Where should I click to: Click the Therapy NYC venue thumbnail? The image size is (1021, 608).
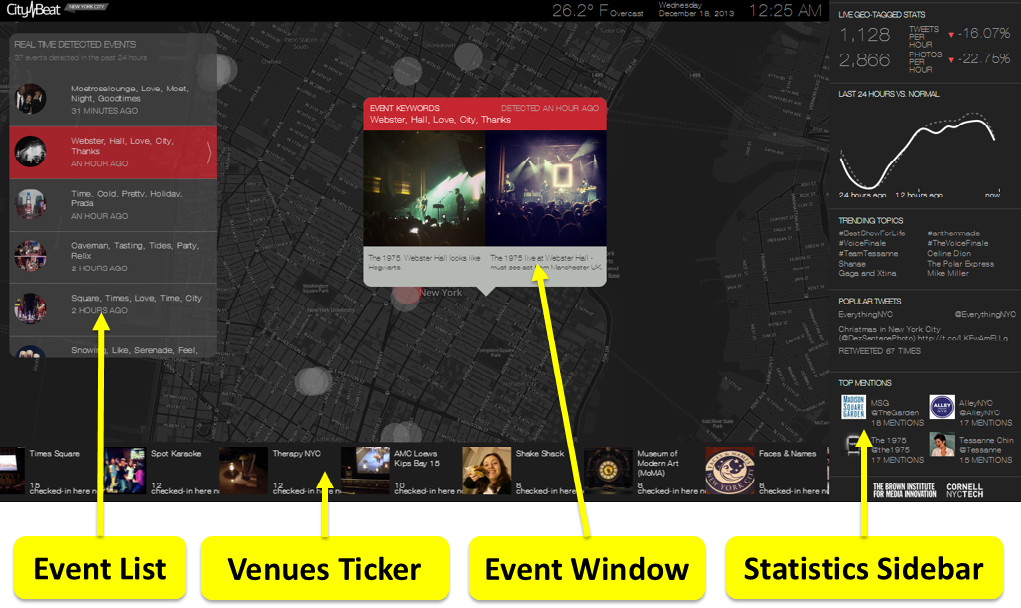point(243,470)
